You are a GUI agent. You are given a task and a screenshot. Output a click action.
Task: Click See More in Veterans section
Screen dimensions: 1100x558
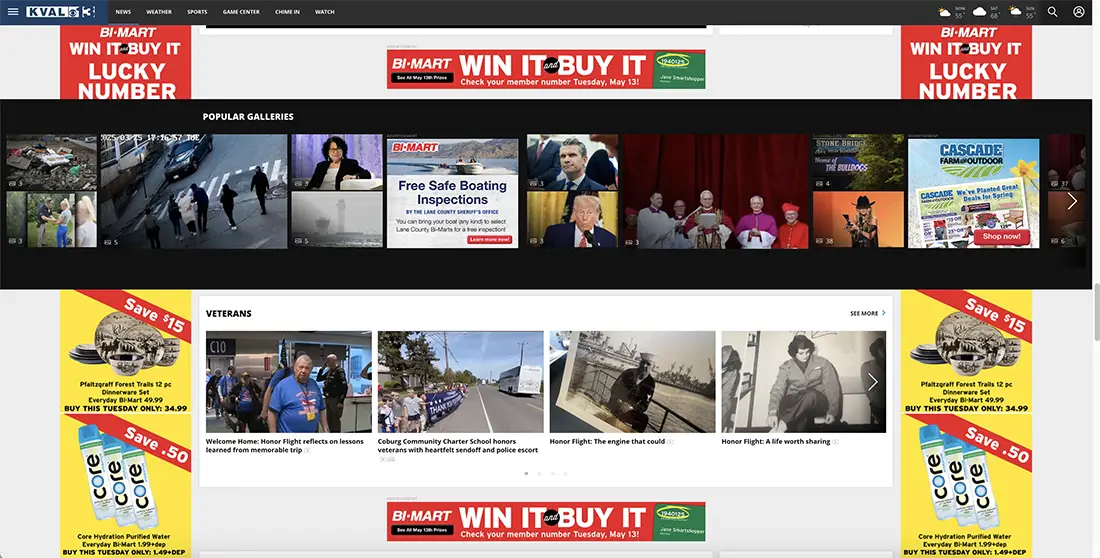pyautogui.click(x=868, y=313)
